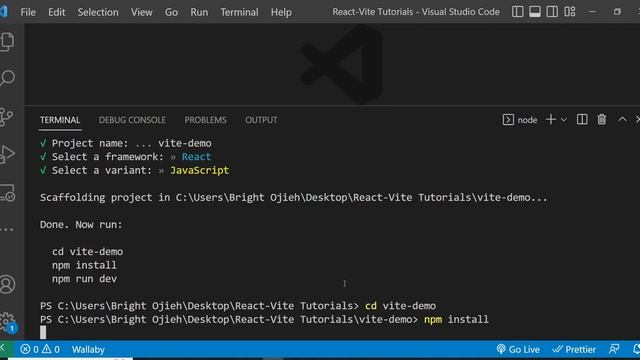640x360 pixels.
Task: Open the launch profile dropdown arrow
Action: 564,120
